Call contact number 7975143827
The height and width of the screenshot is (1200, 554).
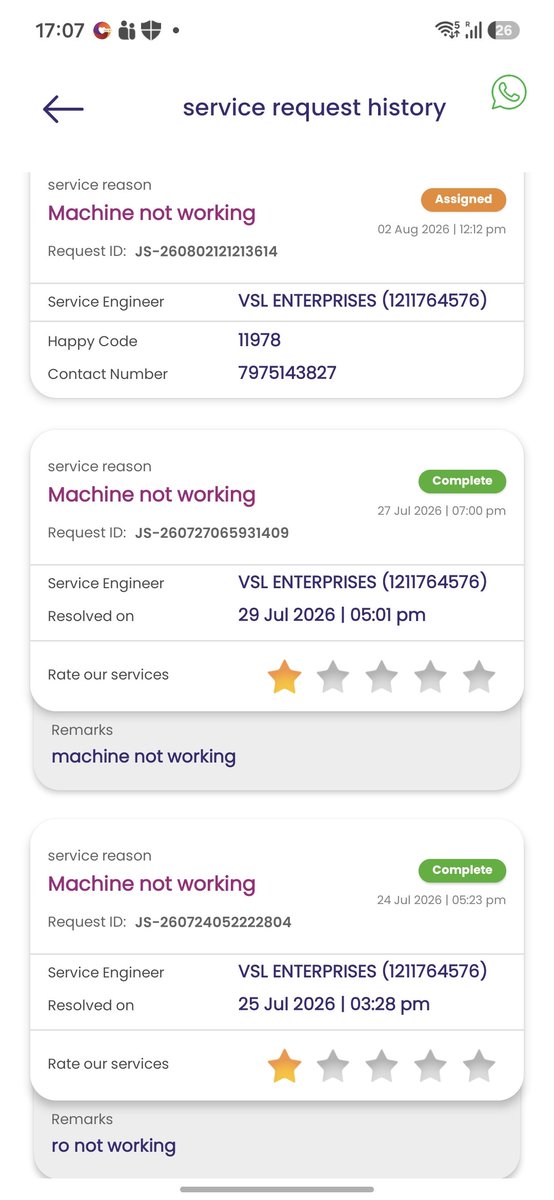click(287, 373)
